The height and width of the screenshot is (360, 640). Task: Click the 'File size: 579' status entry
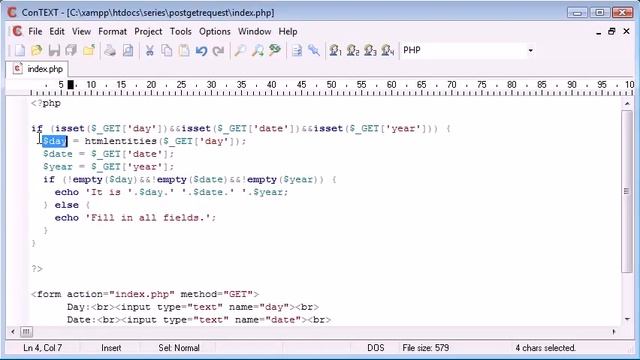pyautogui.click(x=425, y=348)
